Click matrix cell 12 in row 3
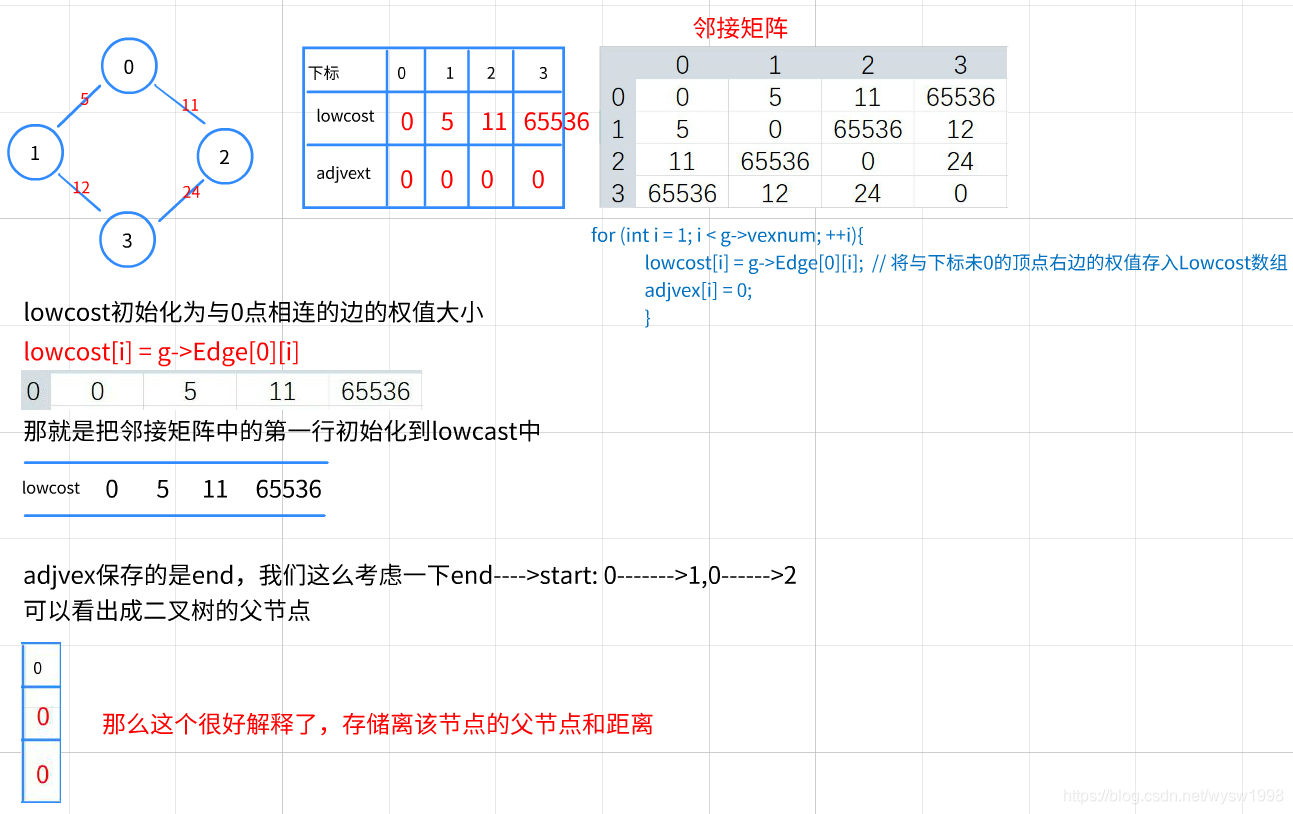 pyautogui.click(x=775, y=193)
